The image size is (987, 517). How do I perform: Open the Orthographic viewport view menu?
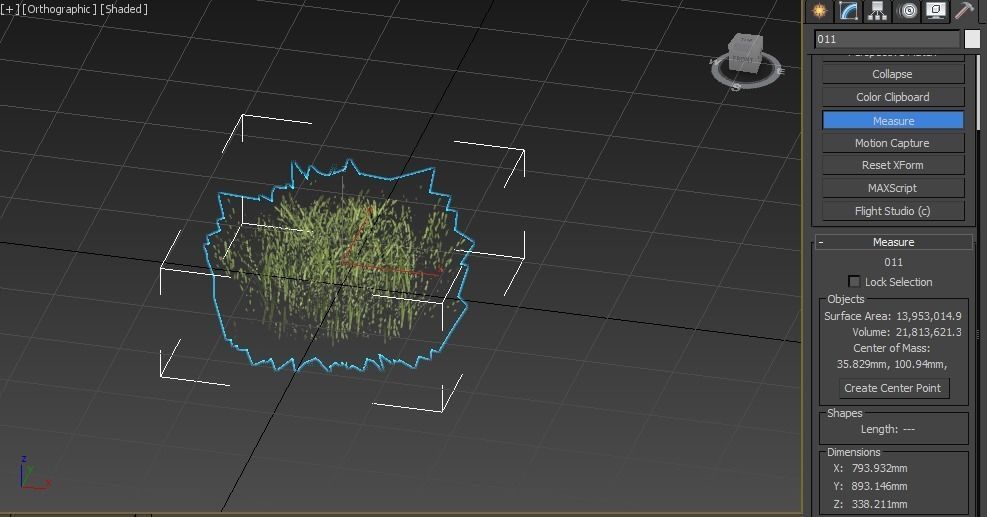click(x=59, y=9)
